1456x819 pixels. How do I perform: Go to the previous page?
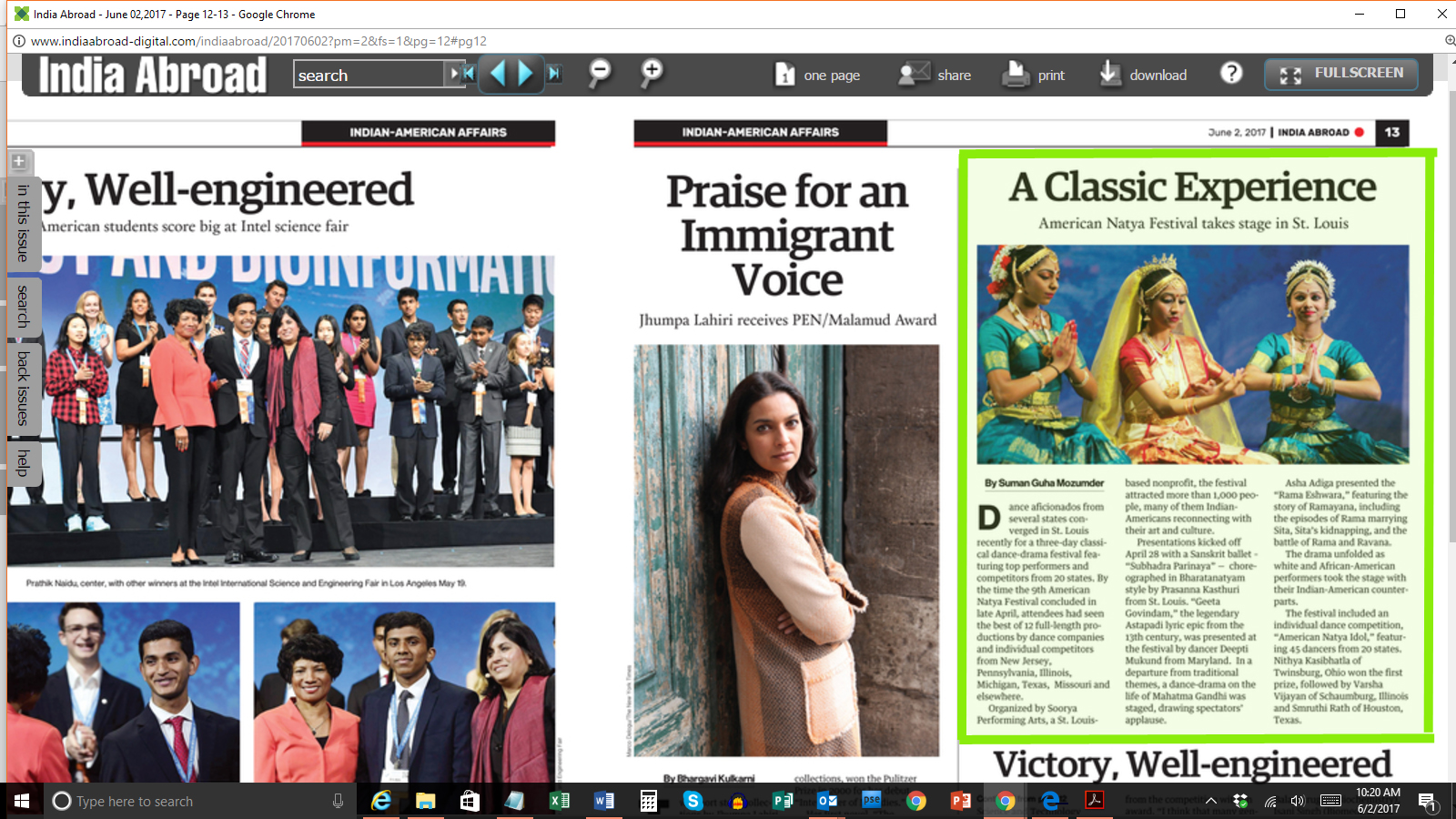point(497,73)
